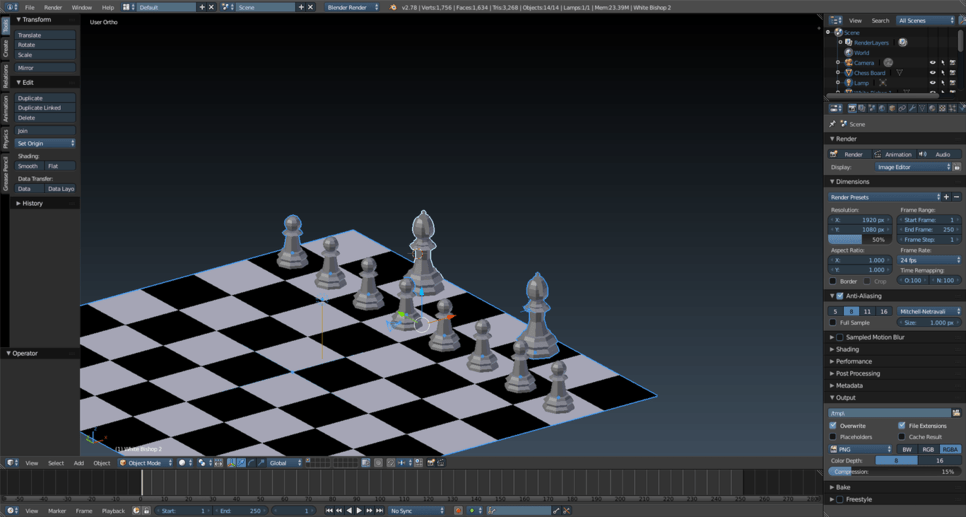Click the Chess Board item in outliner

point(869,73)
